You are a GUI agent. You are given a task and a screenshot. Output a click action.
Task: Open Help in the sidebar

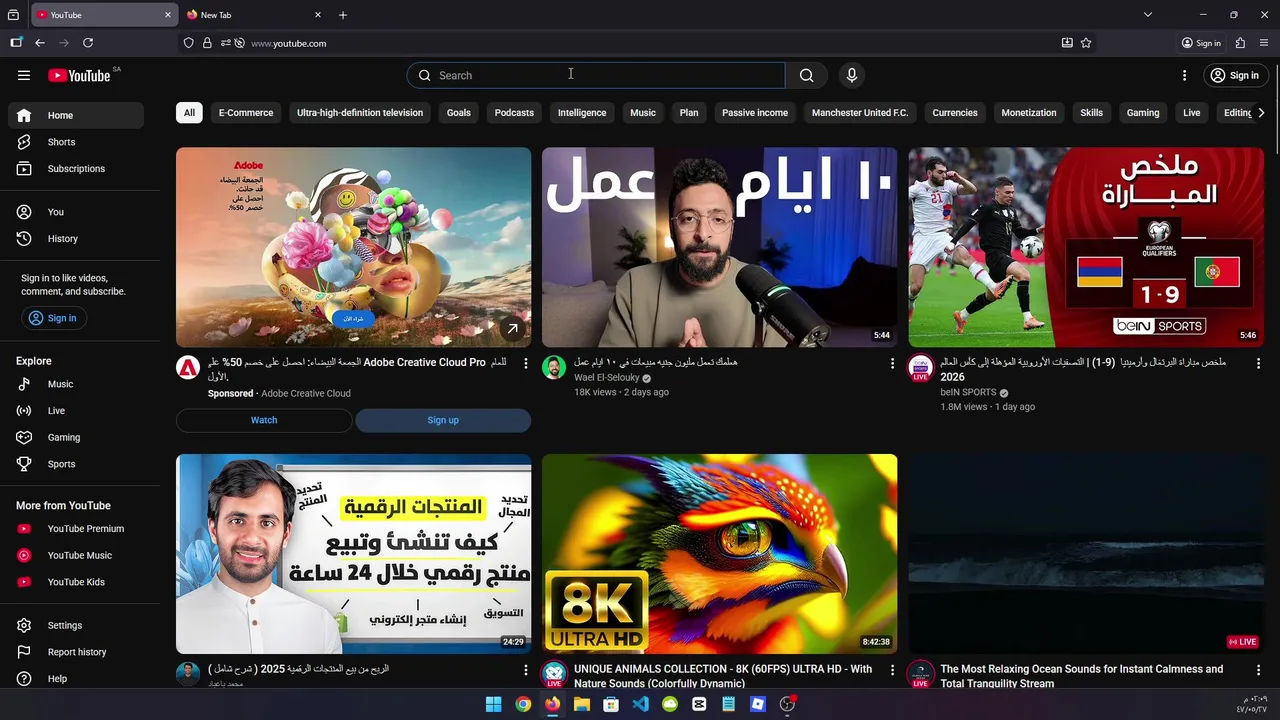point(76,679)
